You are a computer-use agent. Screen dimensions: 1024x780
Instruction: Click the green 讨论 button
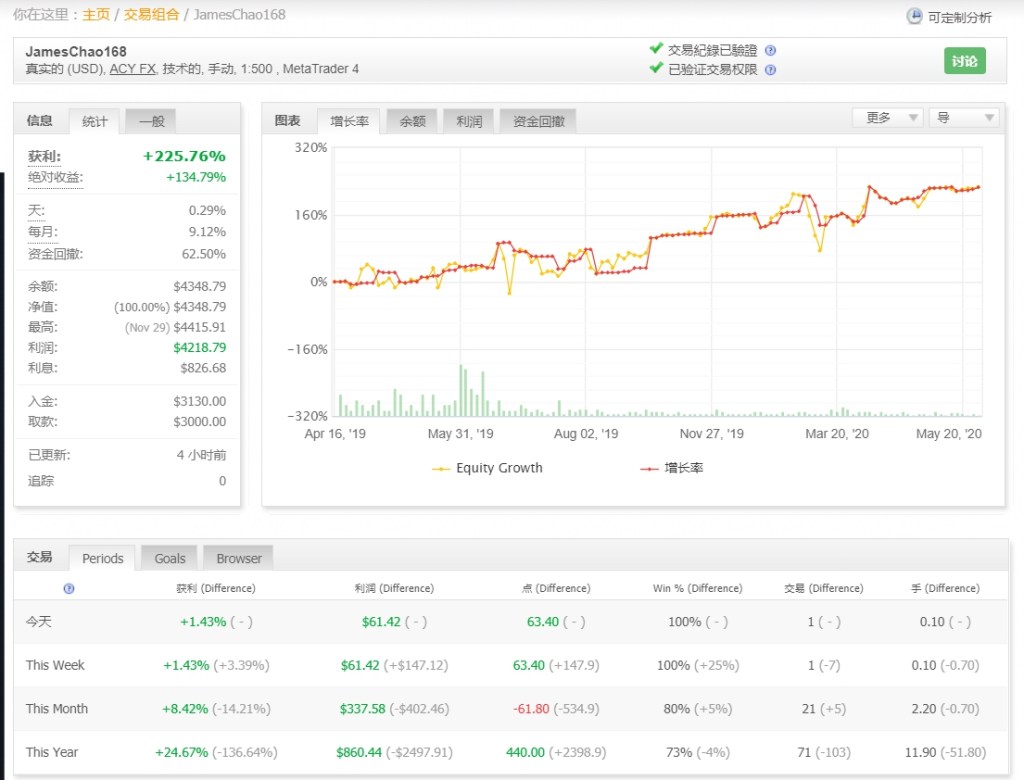click(964, 61)
